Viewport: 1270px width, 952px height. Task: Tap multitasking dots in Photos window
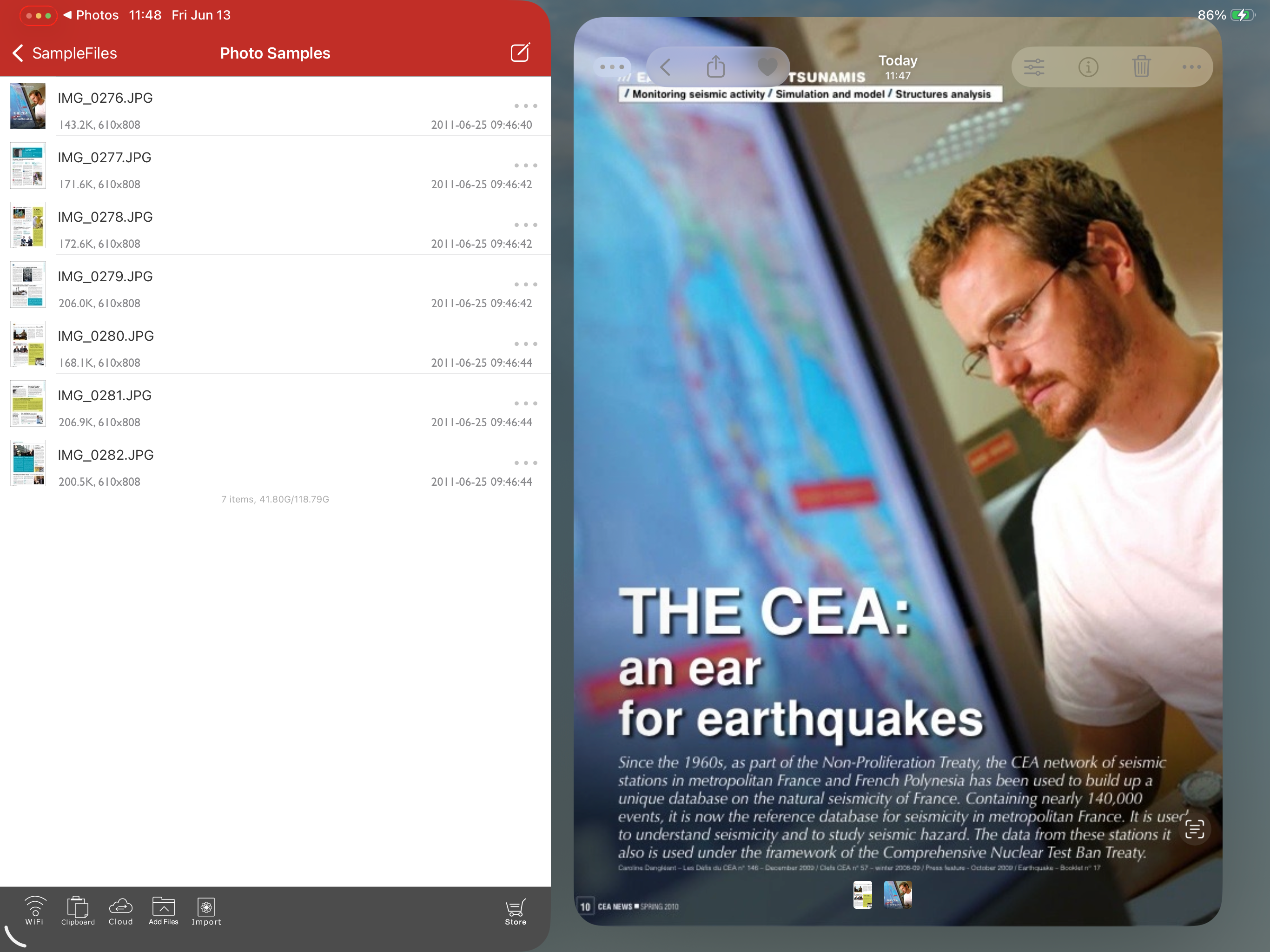[611, 66]
